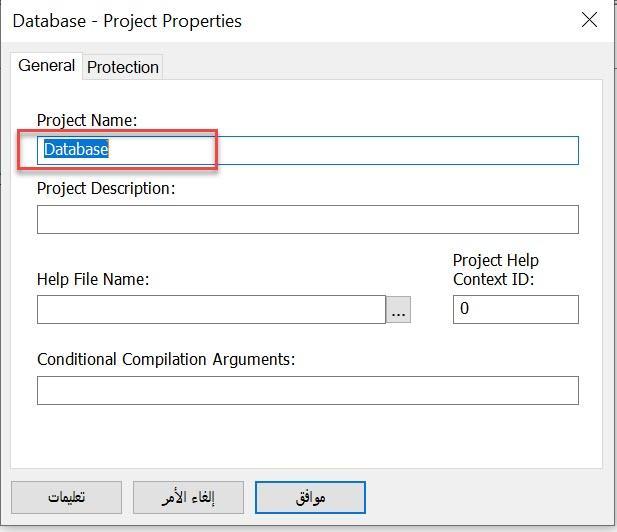Click the highlighted Database text
617x532 pixels.
pyautogui.click(x=76, y=150)
